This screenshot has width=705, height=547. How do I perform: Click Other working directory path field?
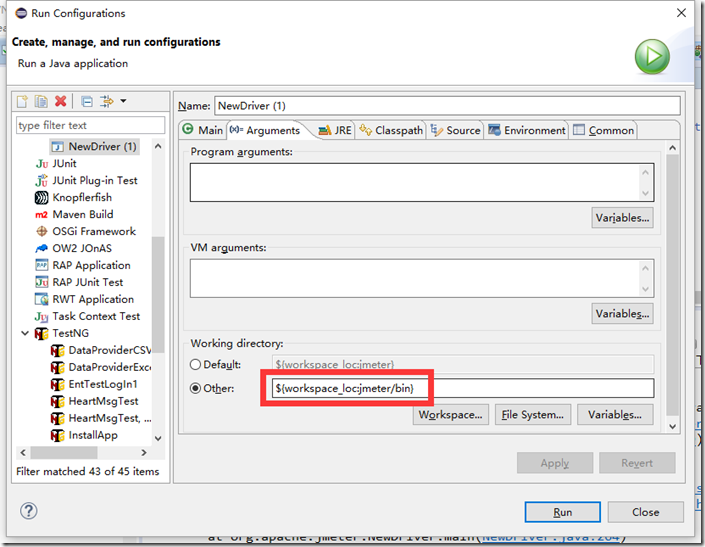click(x=463, y=388)
